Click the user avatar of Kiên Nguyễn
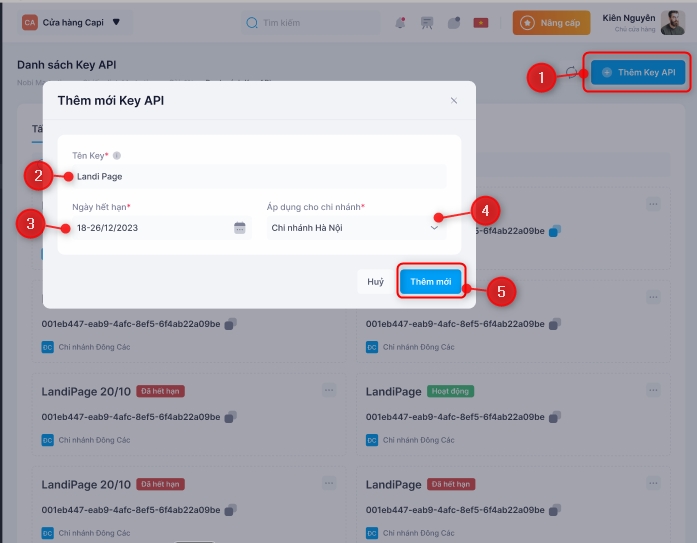The width and height of the screenshot is (697, 543). pyautogui.click(x=672, y=22)
